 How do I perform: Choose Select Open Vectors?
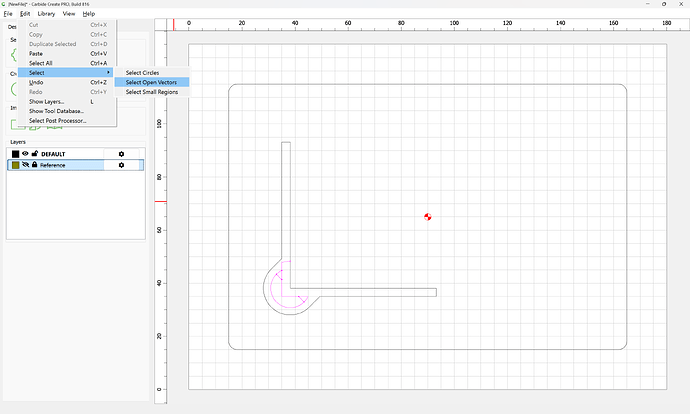click(152, 82)
